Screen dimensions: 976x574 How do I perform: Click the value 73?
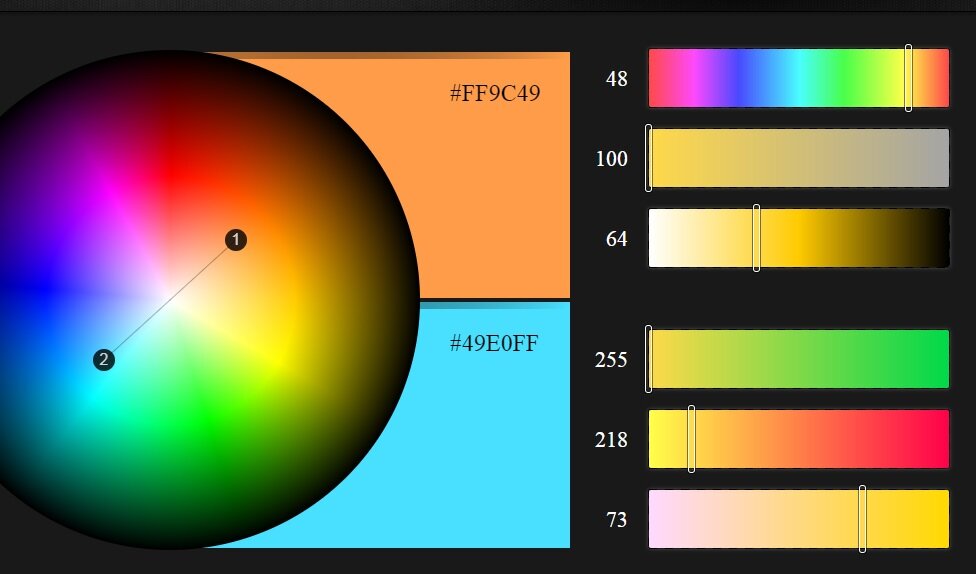[x=616, y=520]
